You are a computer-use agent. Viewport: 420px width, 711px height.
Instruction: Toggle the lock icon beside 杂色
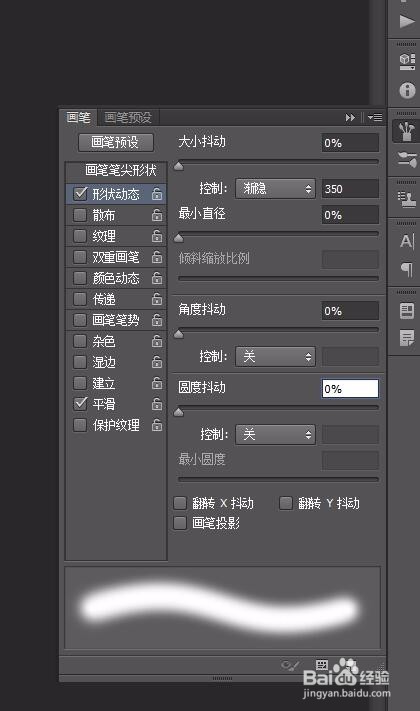pyautogui.click(x=157, y=341)
